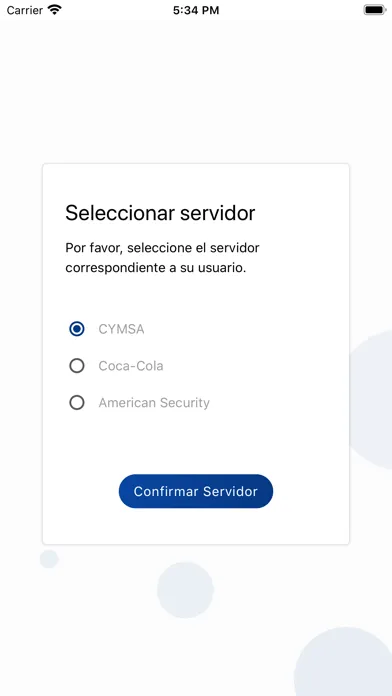Click the Seleccionar servidor heading

click(x=160, y=213)
